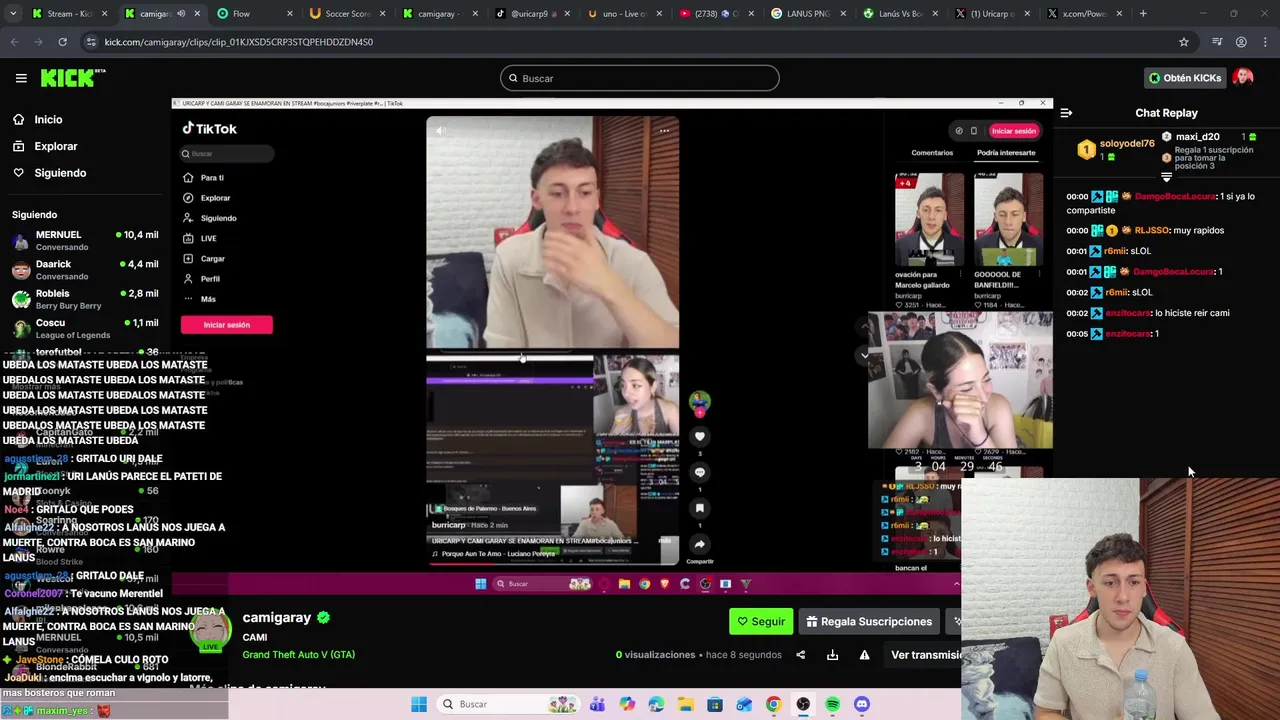This screenshot has height=720, width=1280.
Task: Open Chrome profile icon in toolbar
Action: click(x=1241, y=42)
